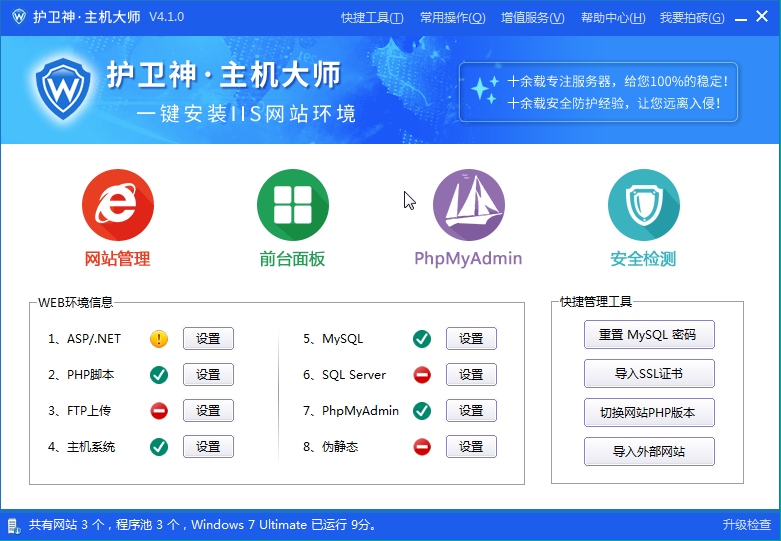Viewport: 781px width, 541px height.
Task: Open the 增值服务(V) menu
Action: coord(532,18)
